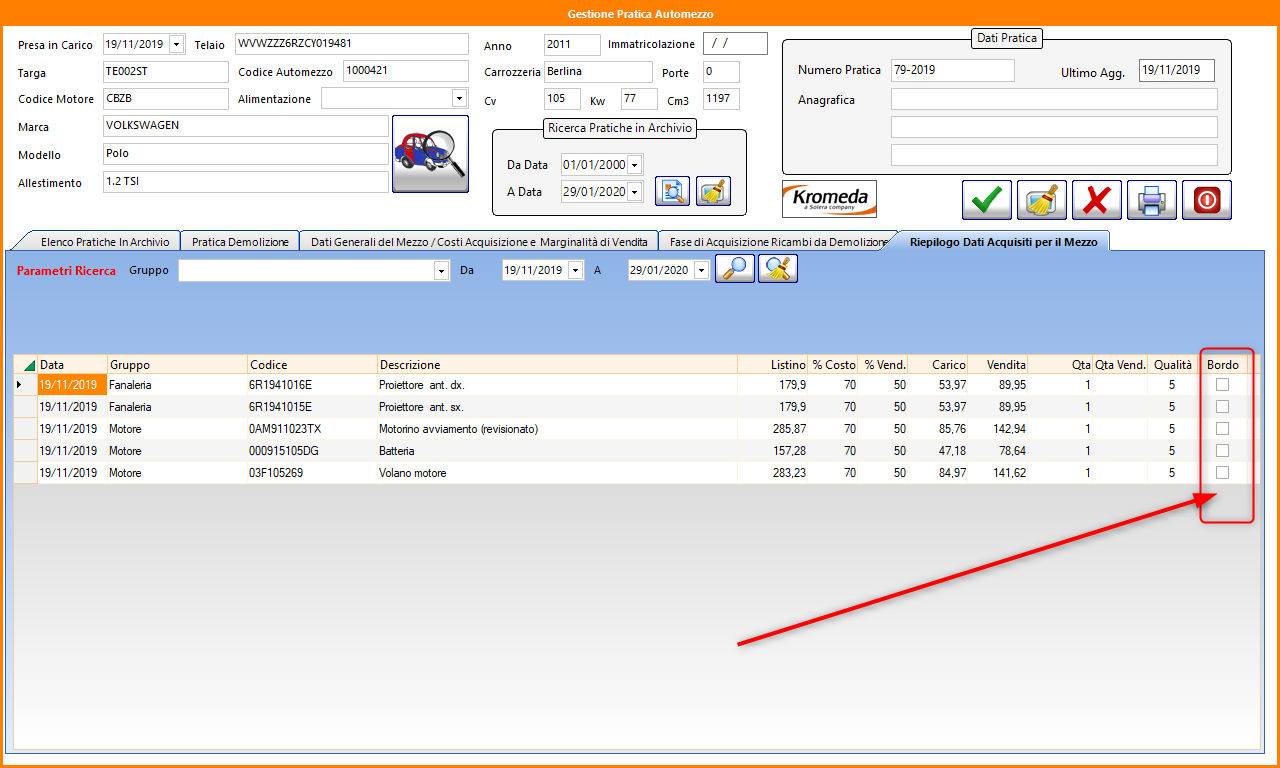Select the Riepilogo Dati Acquisiti per il Mezzo tab
The width and height of the screenshot is (1280, 768).
tap(1003, 241)
